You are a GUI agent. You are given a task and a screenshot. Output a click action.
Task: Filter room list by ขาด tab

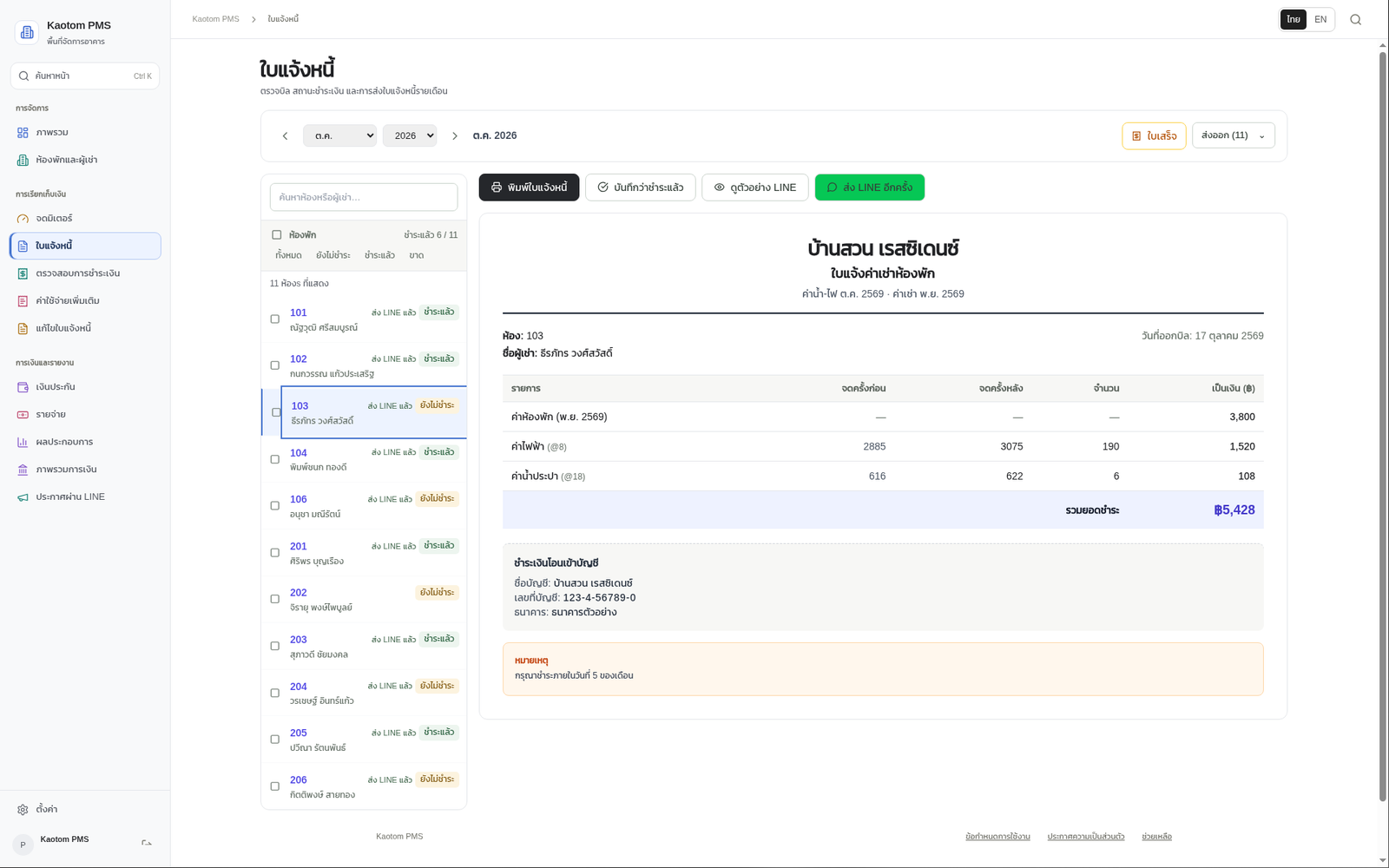417,255
